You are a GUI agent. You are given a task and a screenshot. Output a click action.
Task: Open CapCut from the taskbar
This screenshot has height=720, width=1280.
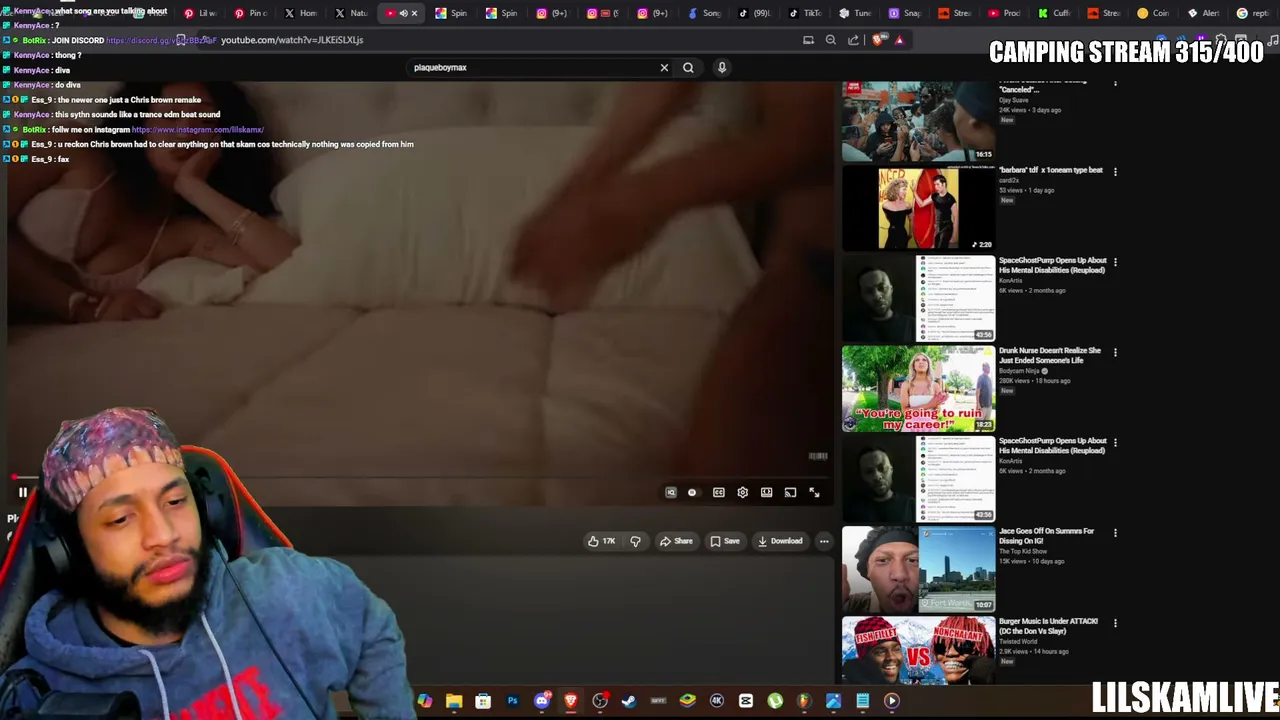pyautogui.click(x=746, y=701)
